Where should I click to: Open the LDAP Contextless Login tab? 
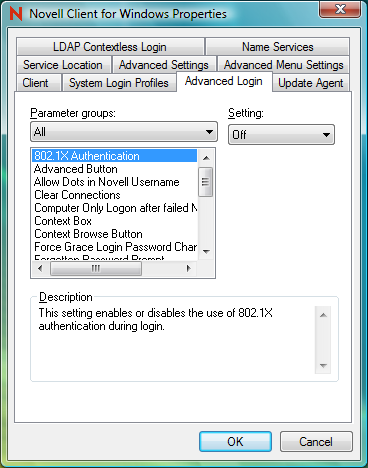pos(110,47)
